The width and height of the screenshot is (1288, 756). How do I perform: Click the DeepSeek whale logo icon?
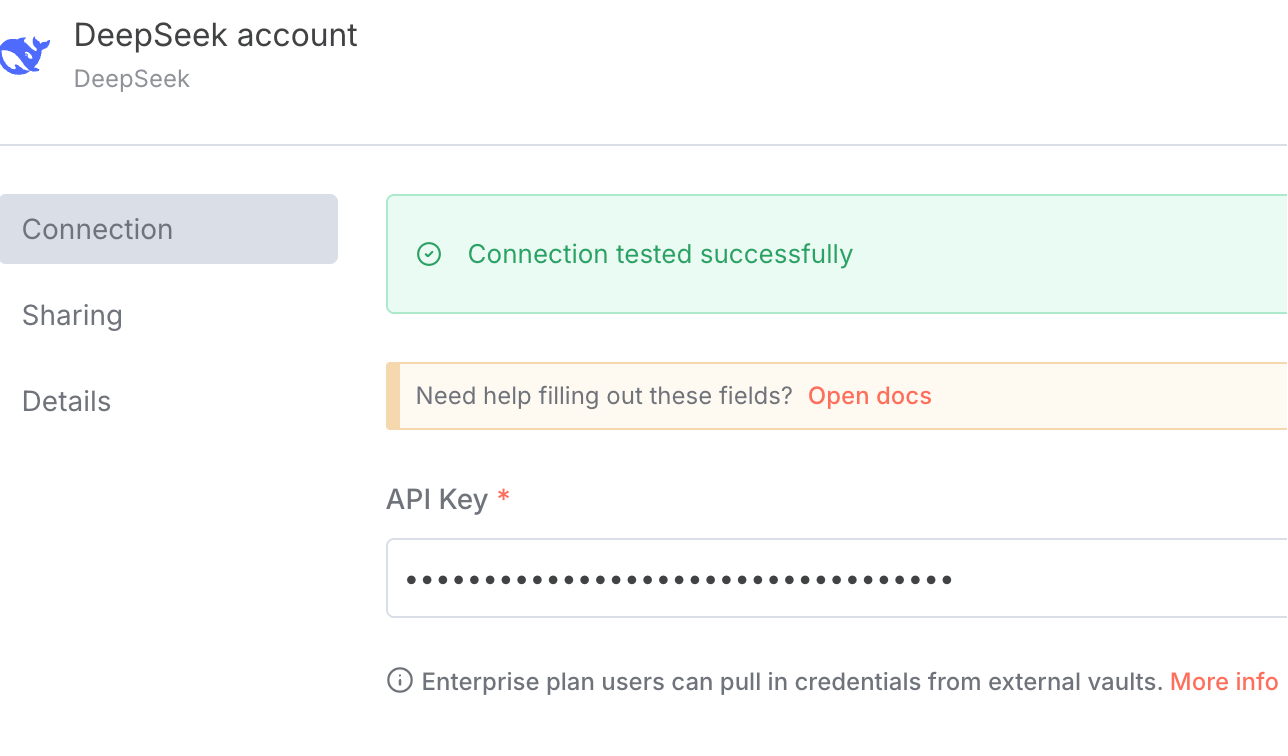coord(24,55)
